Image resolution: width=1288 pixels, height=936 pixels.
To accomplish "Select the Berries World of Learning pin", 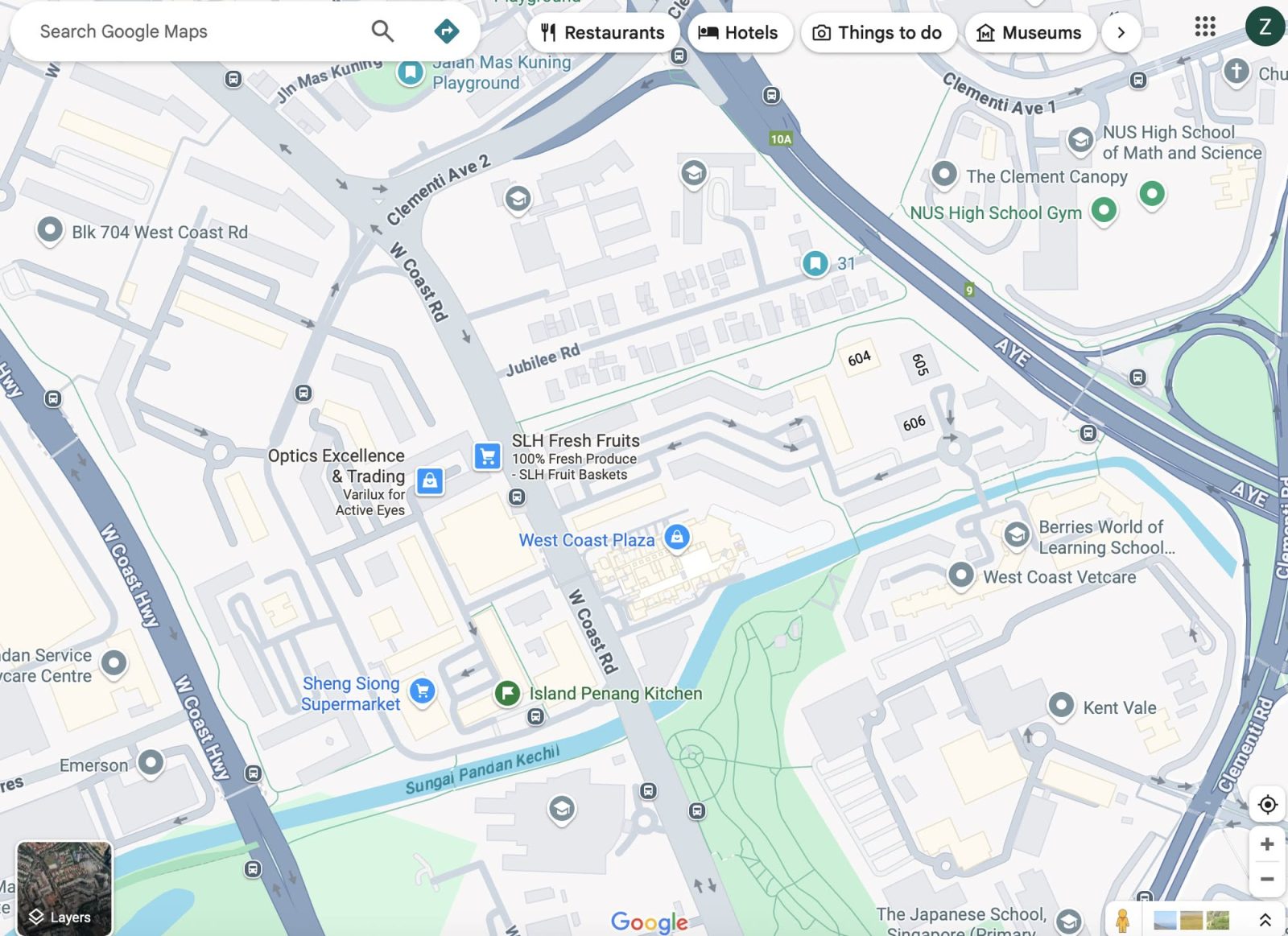I will (1017, 534).
